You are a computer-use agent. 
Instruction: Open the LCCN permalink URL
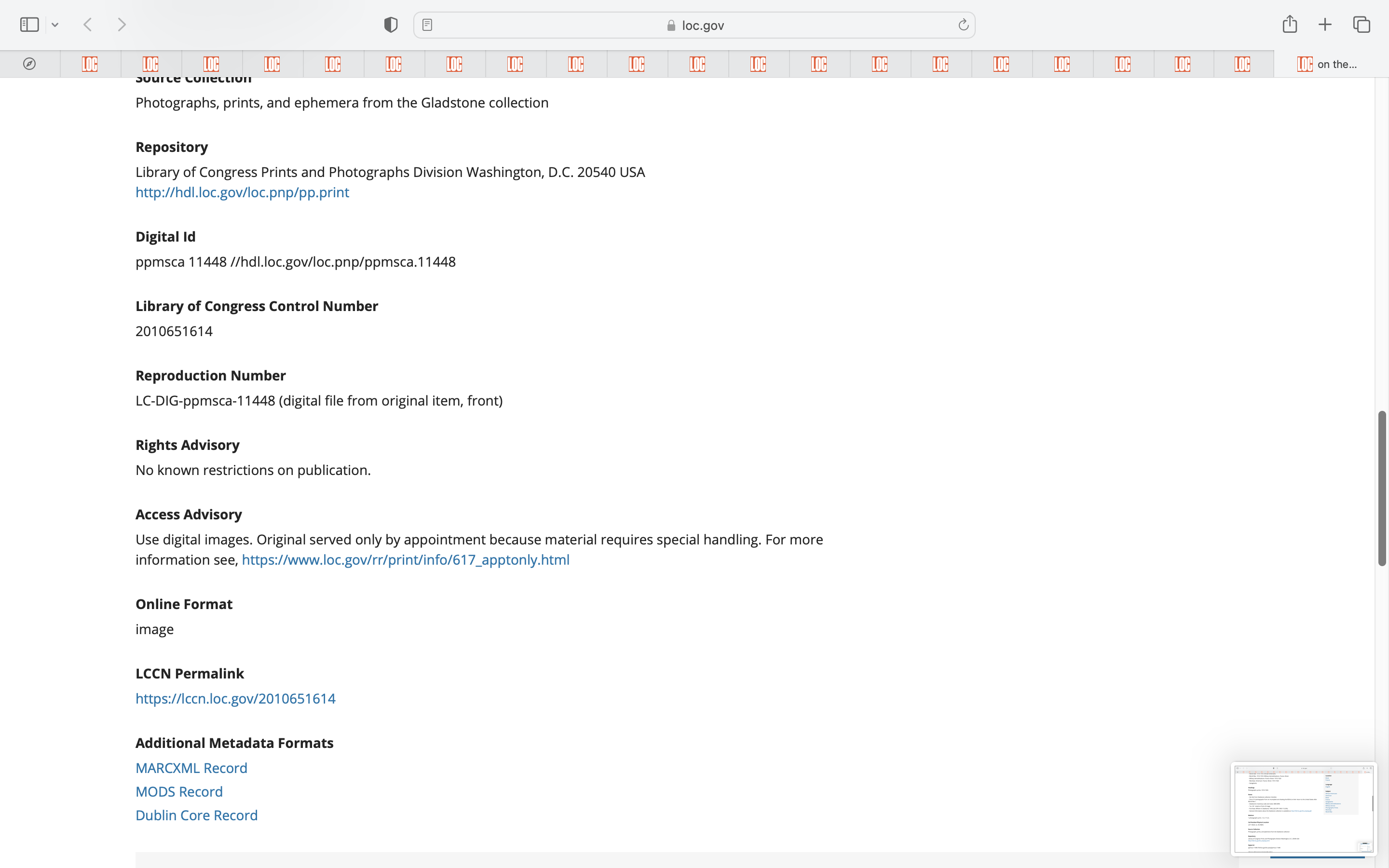point(235,699)
